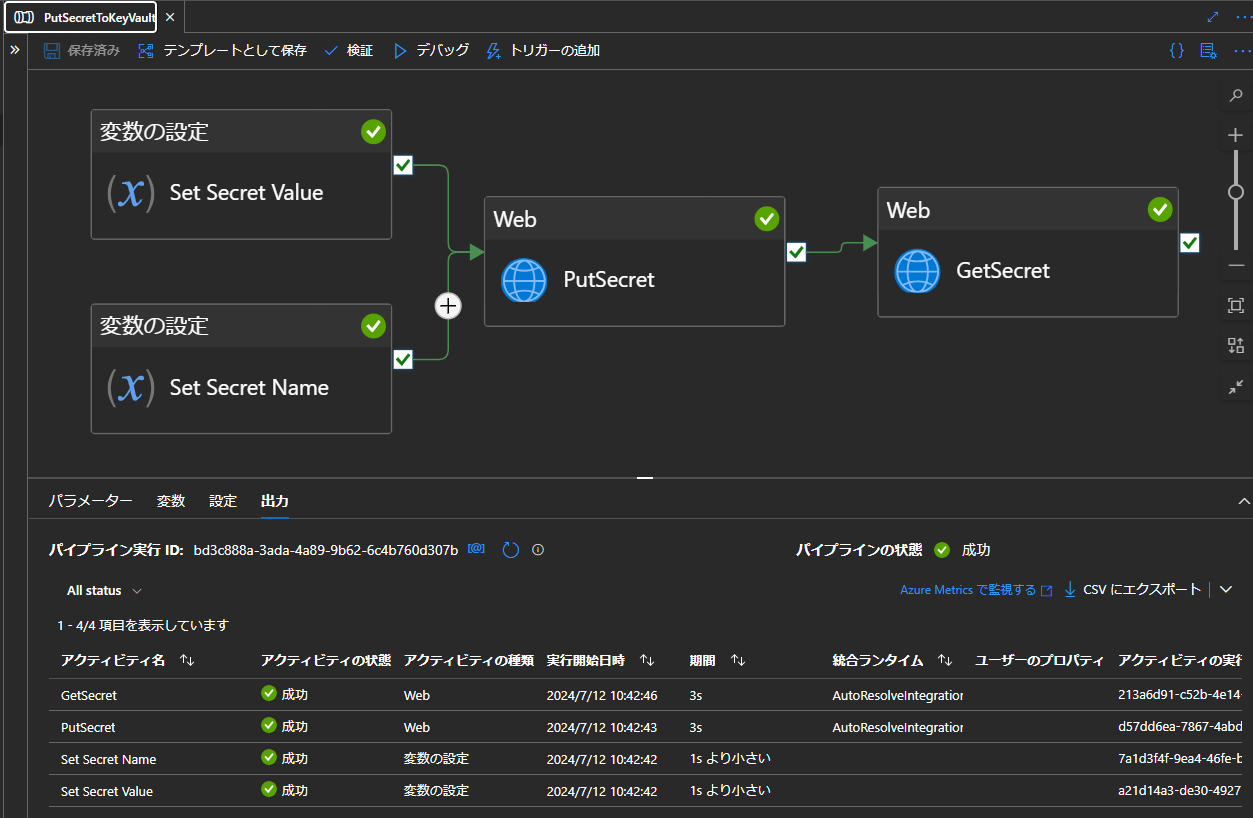Image resolution: width=1253 pixels, height=818 pixels.
Task: Switch to the 変数 tab
Action: (x=171, y=501)
